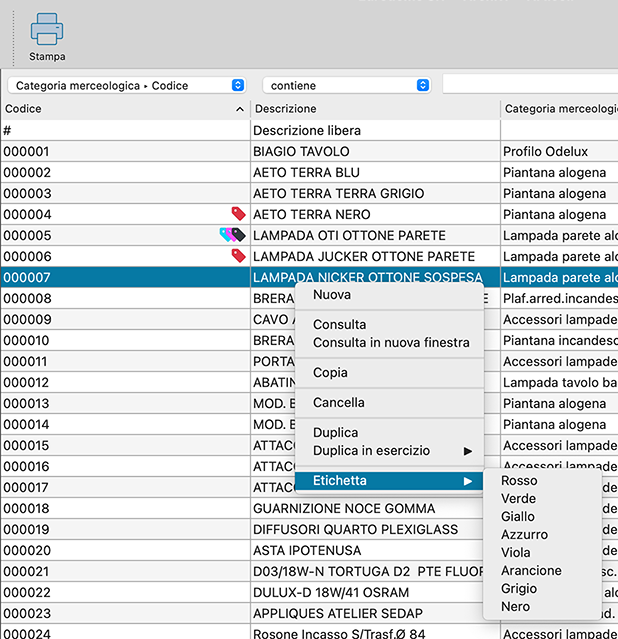
Task: Choose Nuova from the context menu
Action: pyautogui.click(x=332, y=295)
